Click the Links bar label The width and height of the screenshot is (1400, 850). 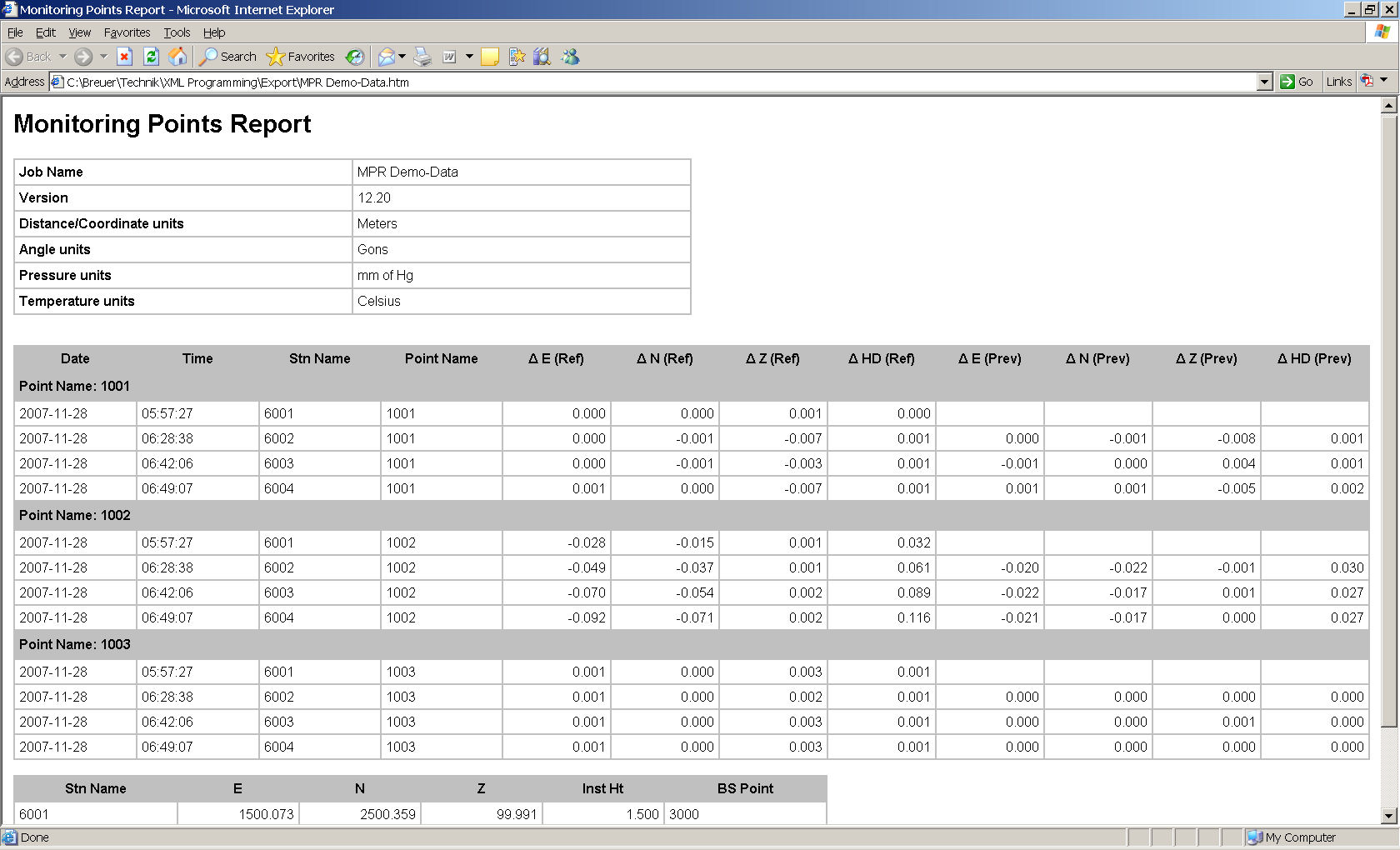pyautogui.click(x=1338, y=82)
